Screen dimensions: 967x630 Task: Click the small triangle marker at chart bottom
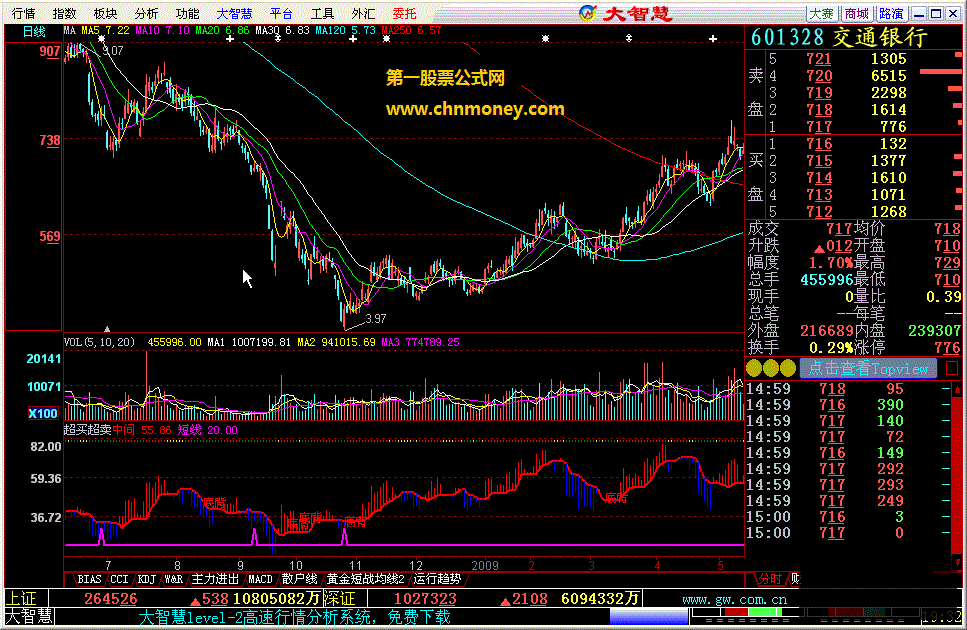(107, 329)
